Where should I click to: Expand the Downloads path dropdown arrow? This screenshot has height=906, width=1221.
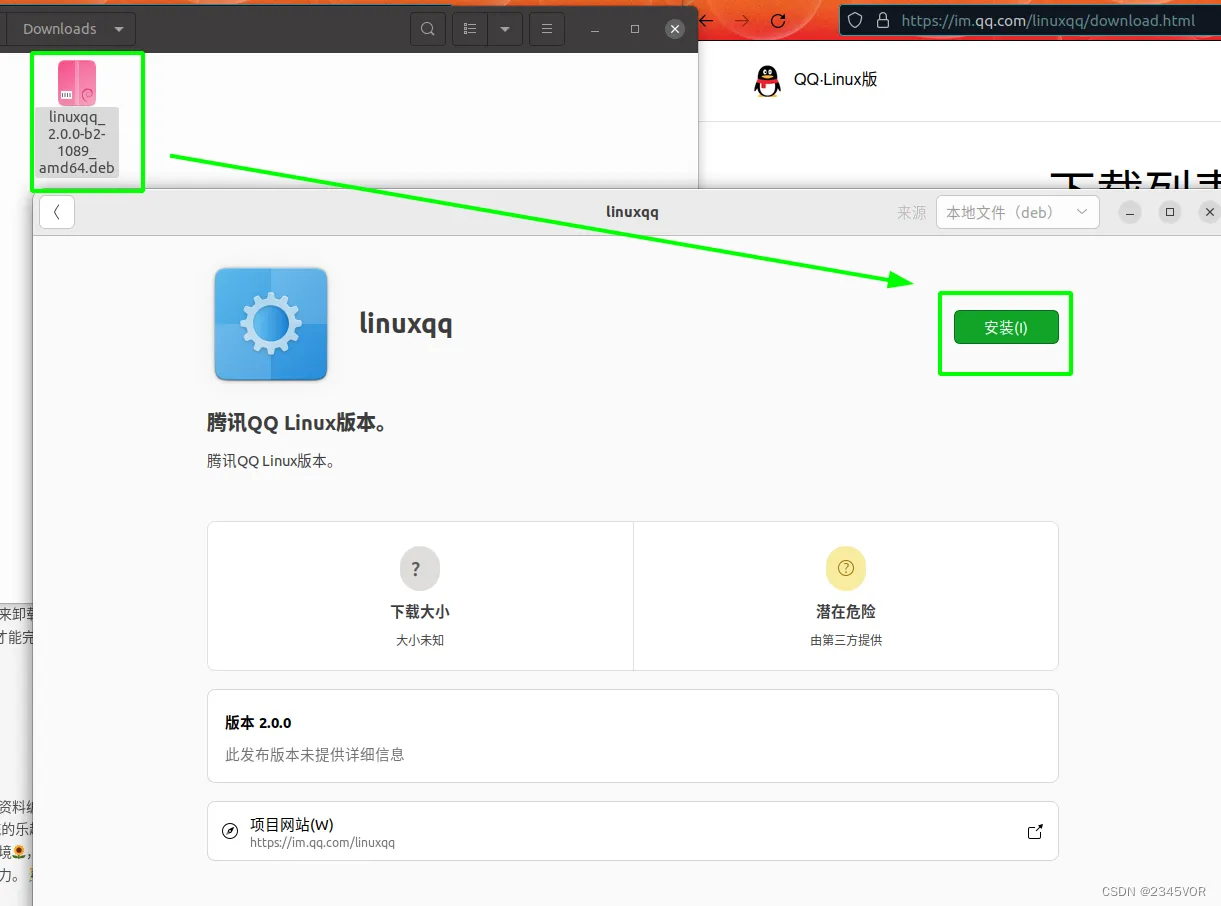pos(119,29)
